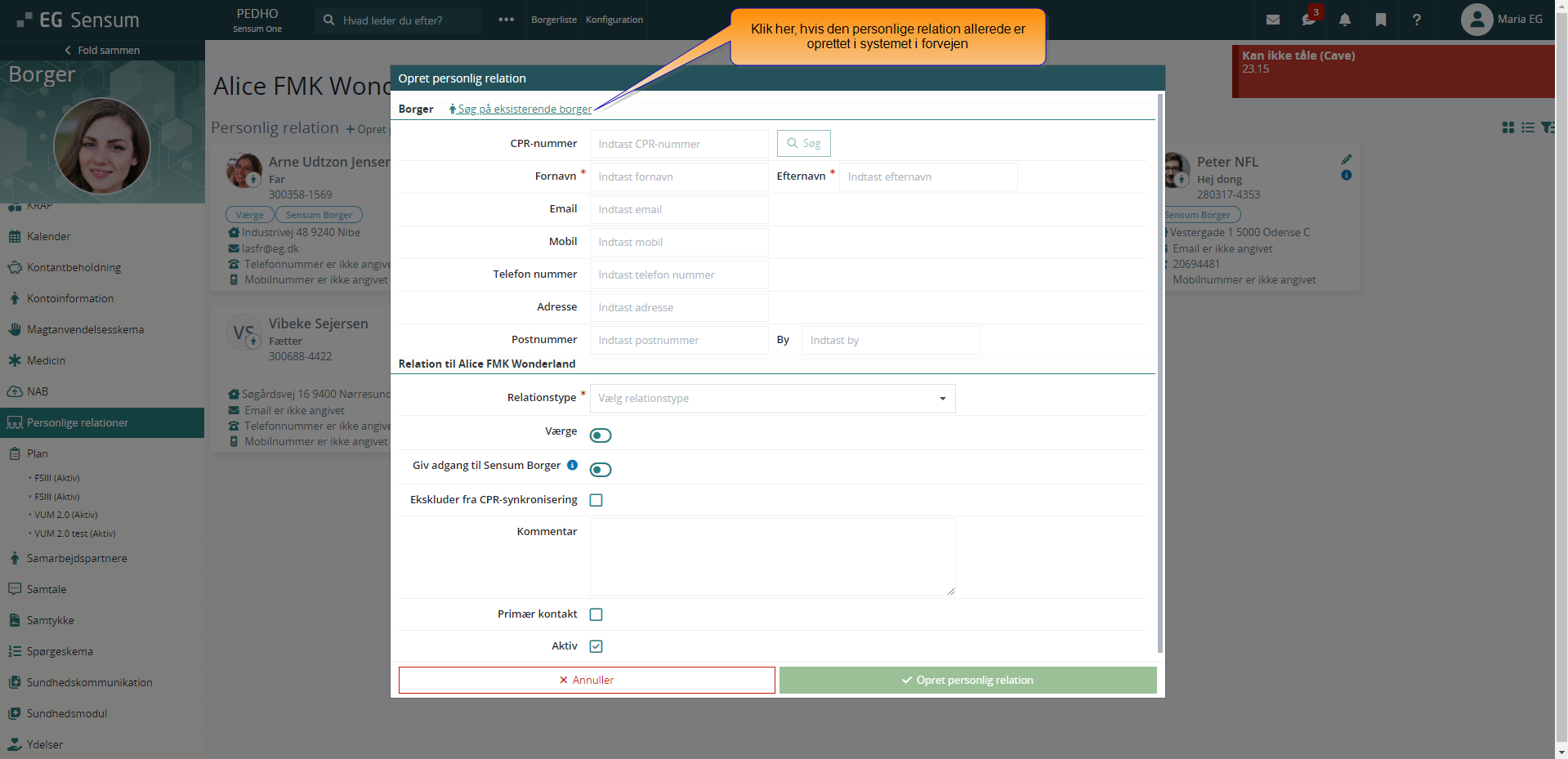Check Ekskluder fra CPR-synkronisering box
Viewport: 1568px width, 759px height.
pos(596,500)
